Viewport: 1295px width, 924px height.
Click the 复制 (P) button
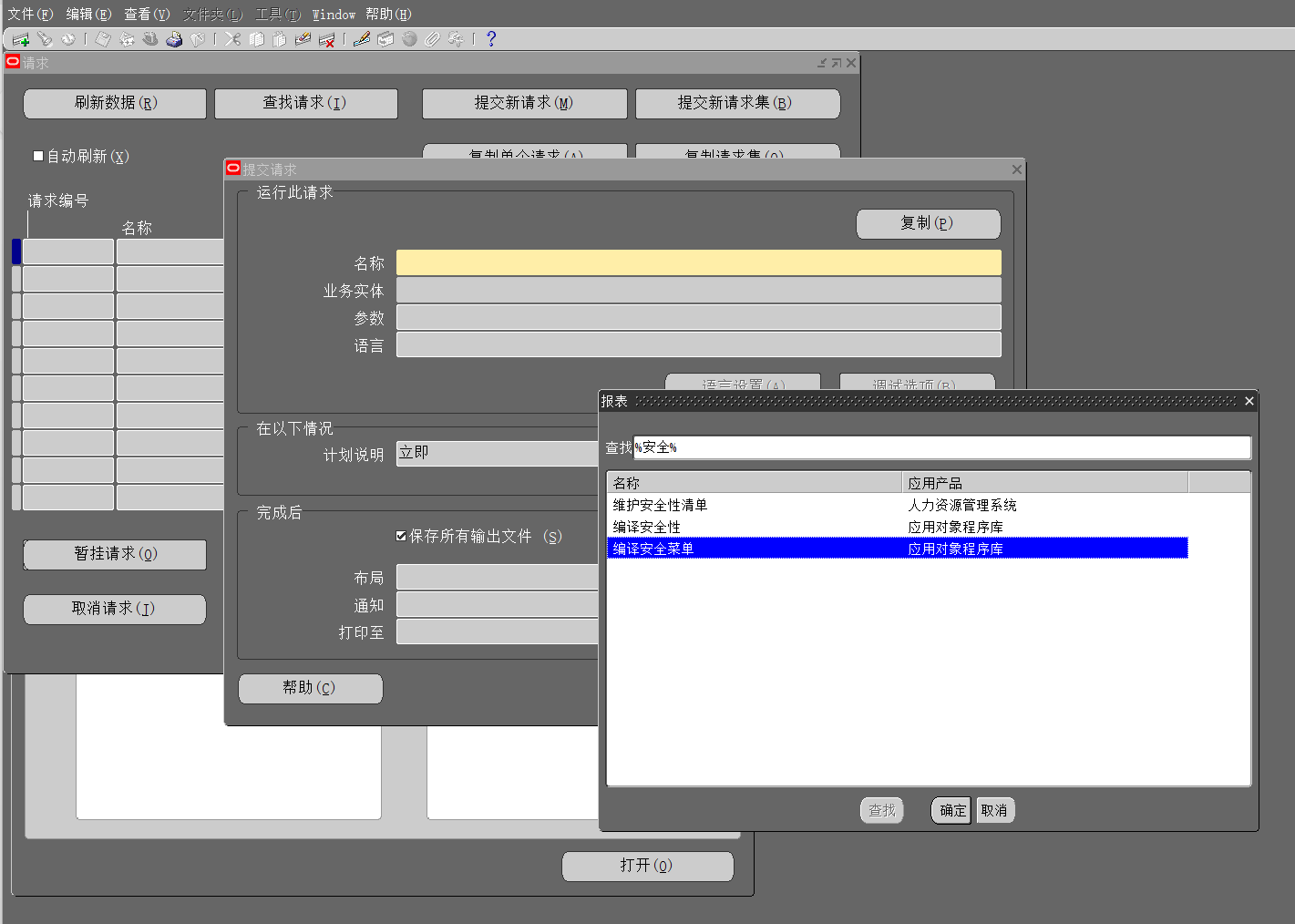pyautogui.click(x=928, y=223)
